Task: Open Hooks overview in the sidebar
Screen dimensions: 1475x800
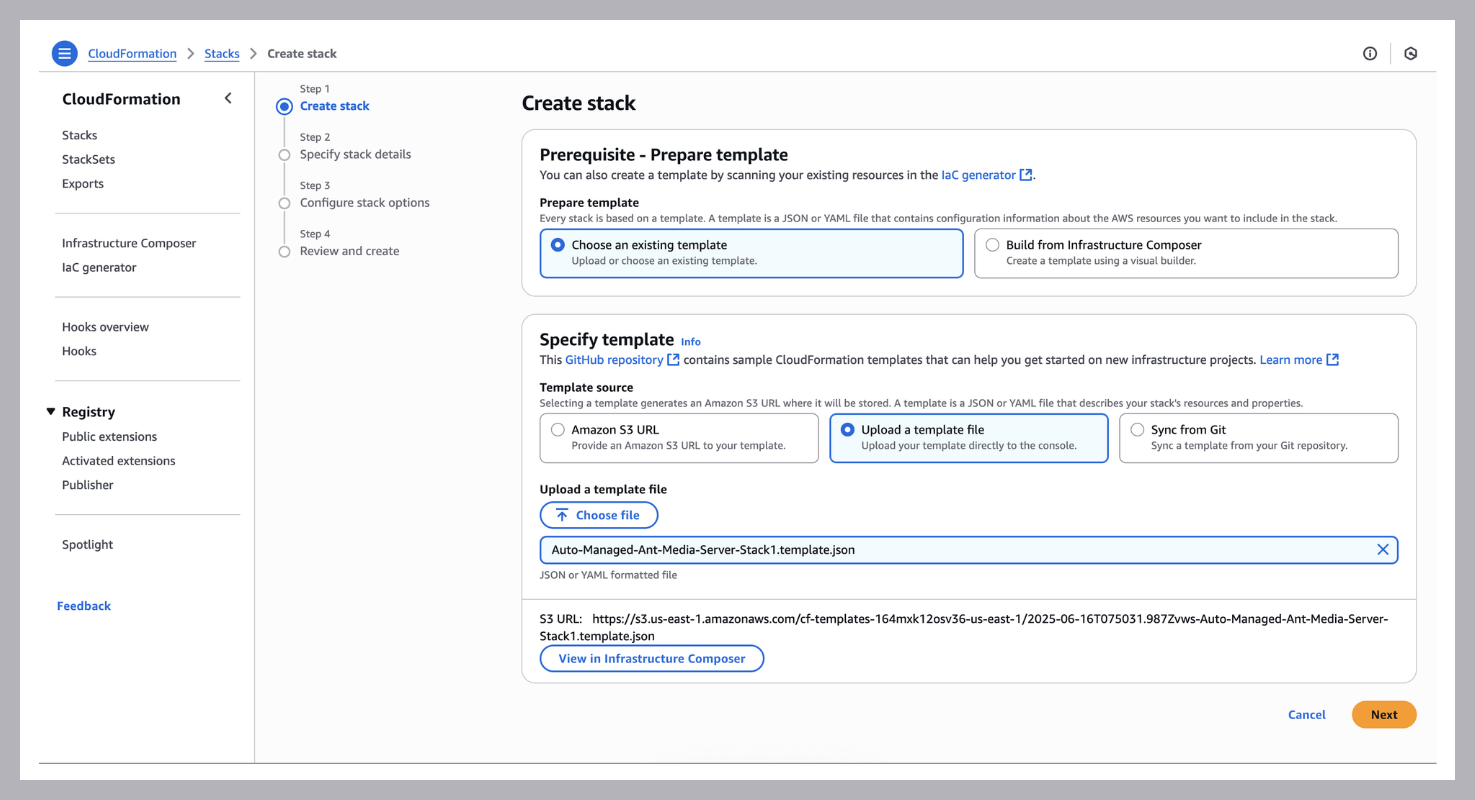Action: (105, 327)
